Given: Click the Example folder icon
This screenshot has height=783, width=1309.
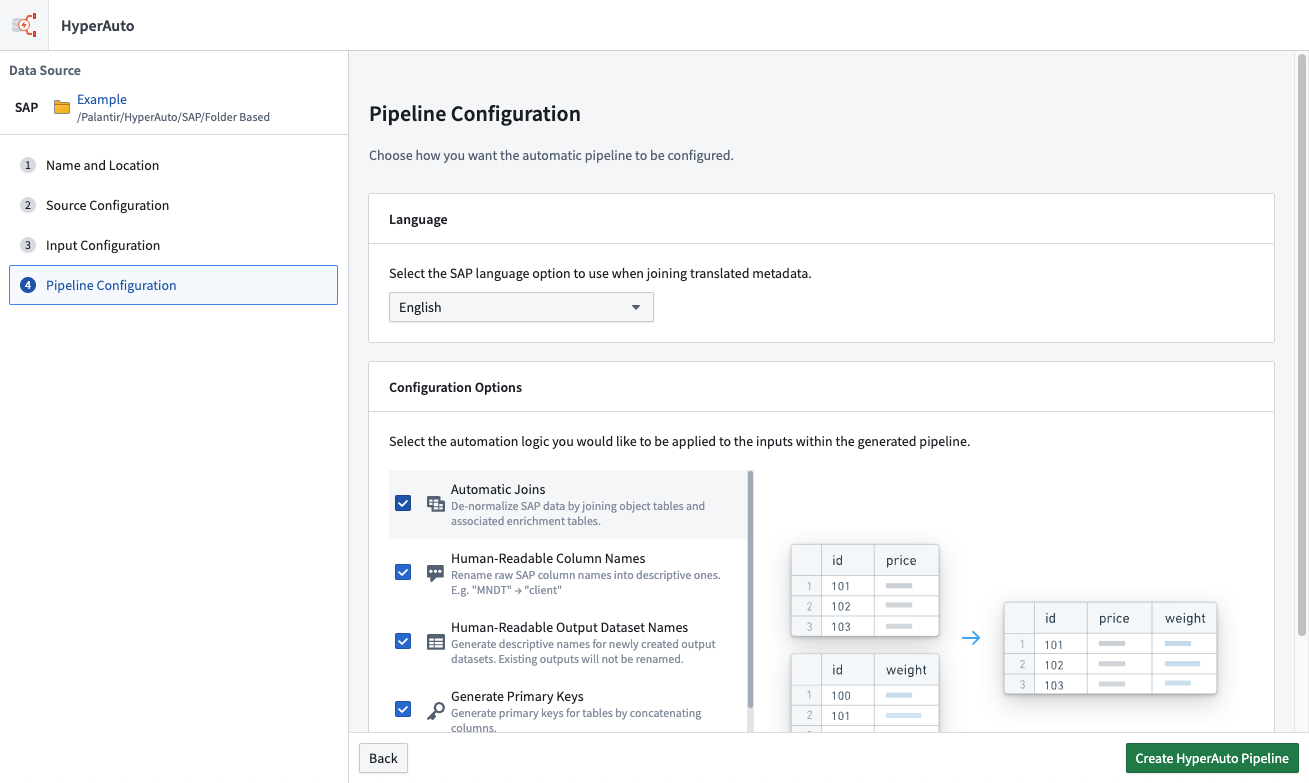Looking at the screenshot, I should tap(62, 107).
